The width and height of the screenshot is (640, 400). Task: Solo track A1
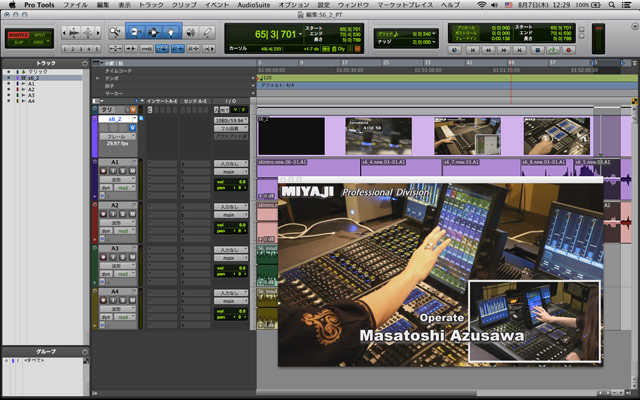pos(122,171)
